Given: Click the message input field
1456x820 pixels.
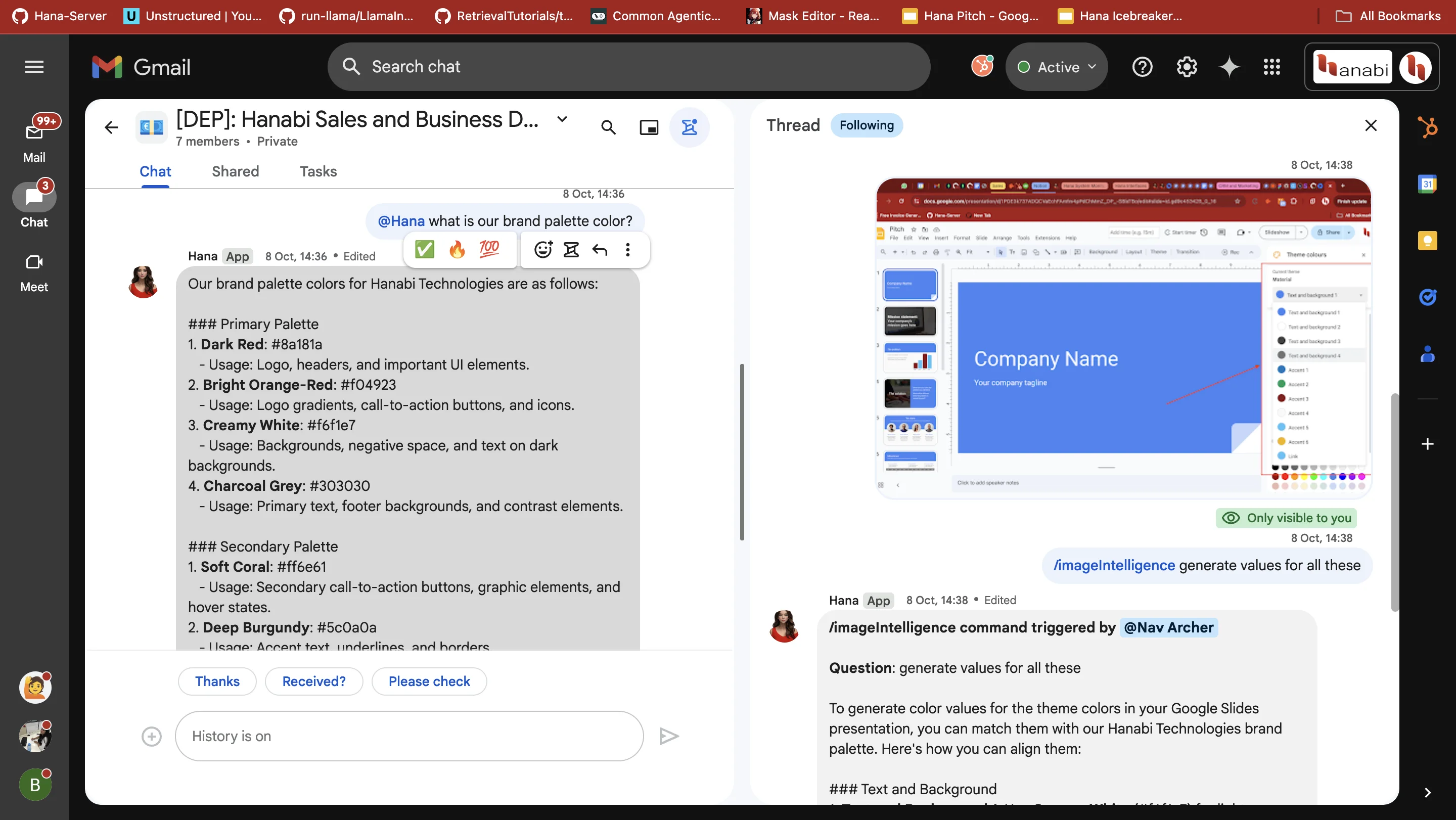Looking at the screenshot, I should click(x=410, y=735).
